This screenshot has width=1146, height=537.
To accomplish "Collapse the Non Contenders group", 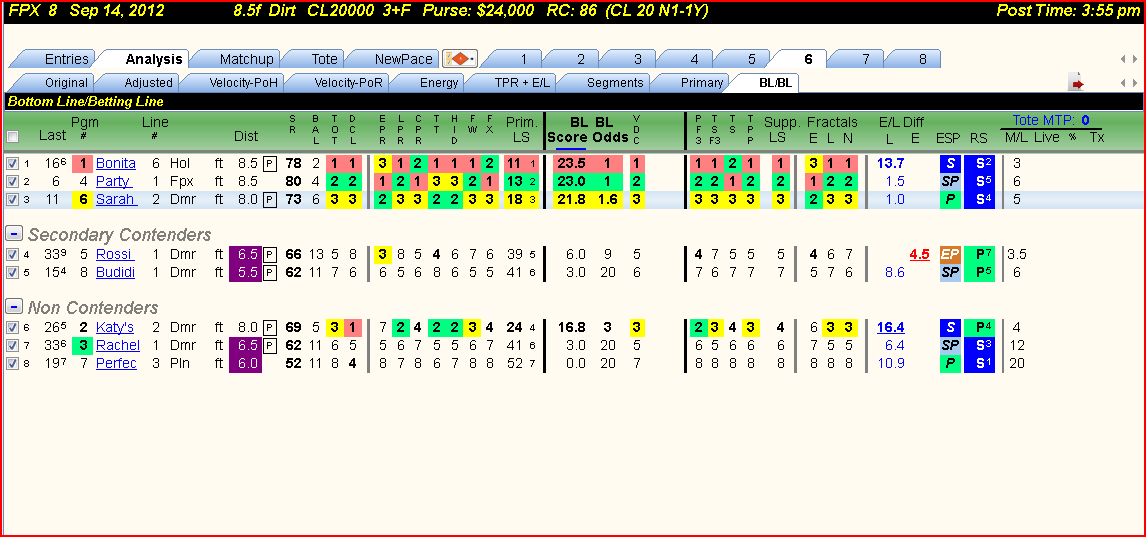I will (13, 306).
